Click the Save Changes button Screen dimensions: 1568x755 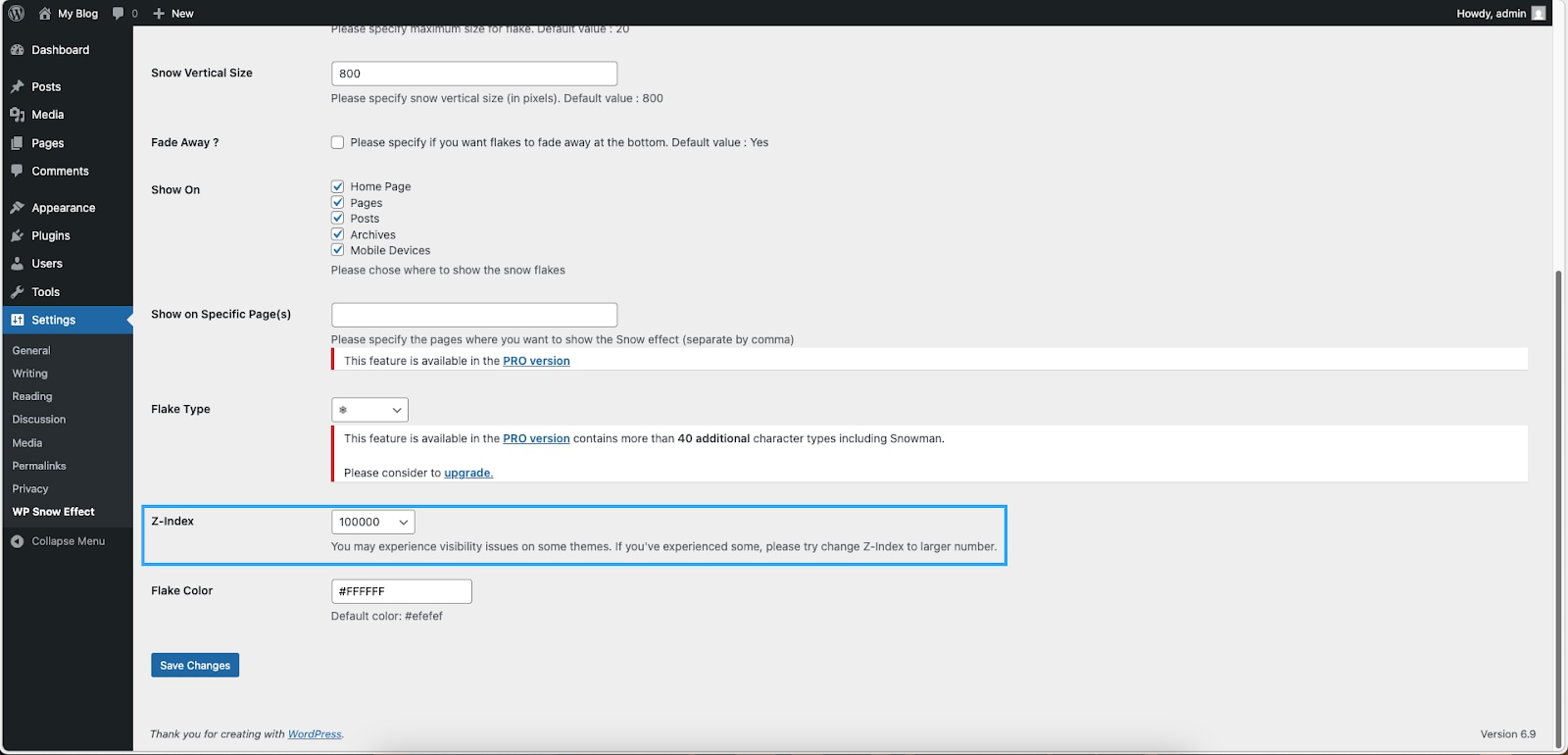195,665
